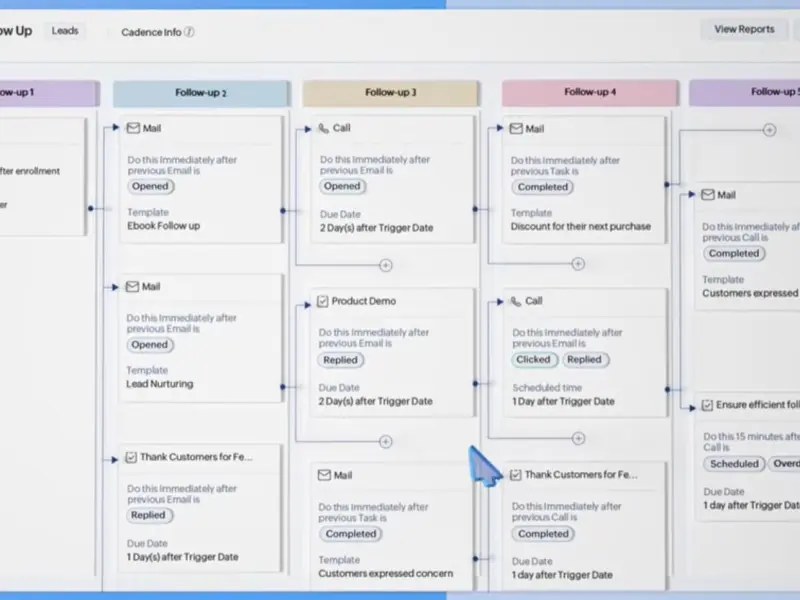800x600 pixels.
Task: Click the plus icon below the Discount mail card
Action: pos(577,264)
